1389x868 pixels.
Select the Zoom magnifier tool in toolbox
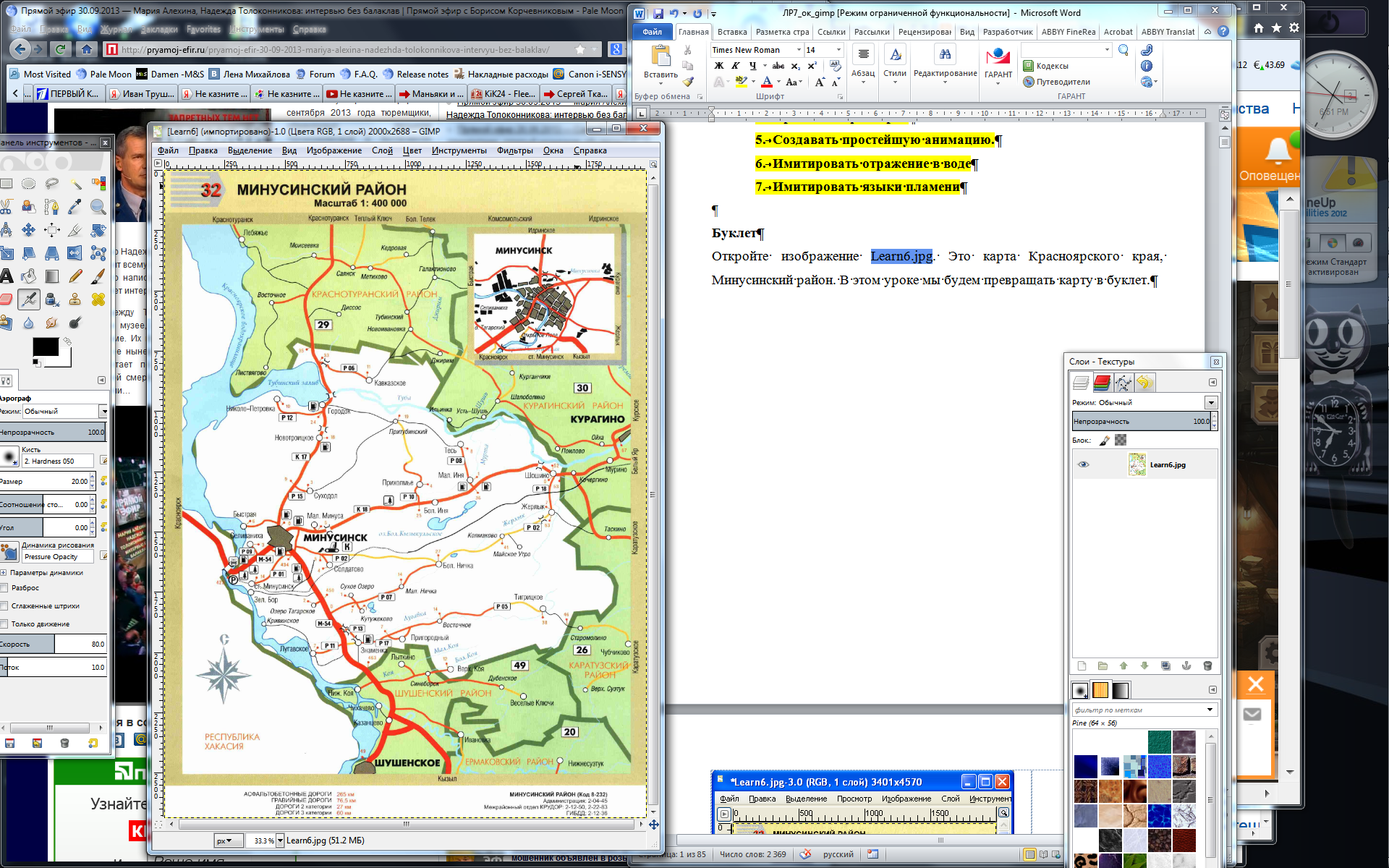[x=98, y=207]
